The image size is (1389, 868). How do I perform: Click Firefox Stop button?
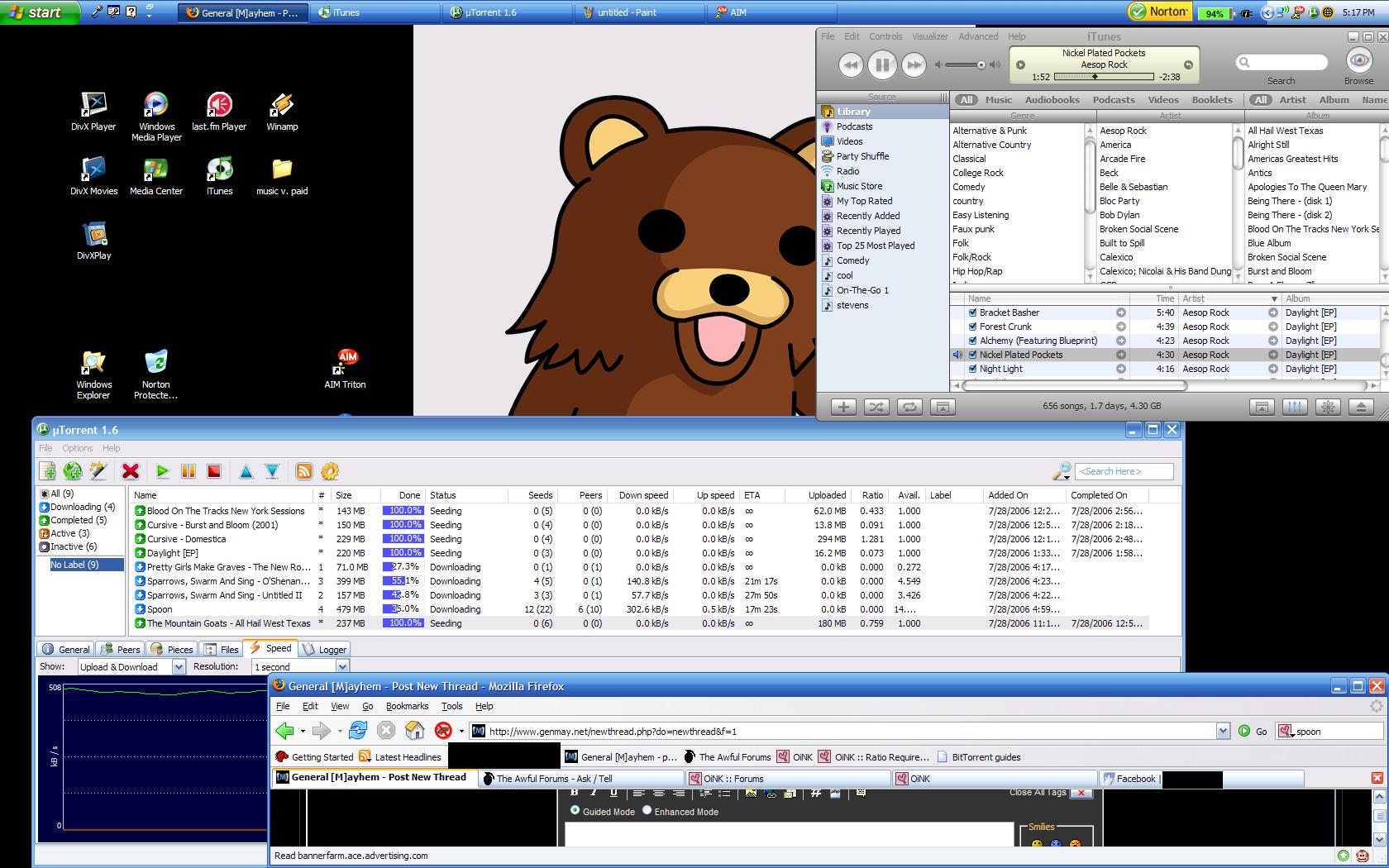(x=386, y=731)
